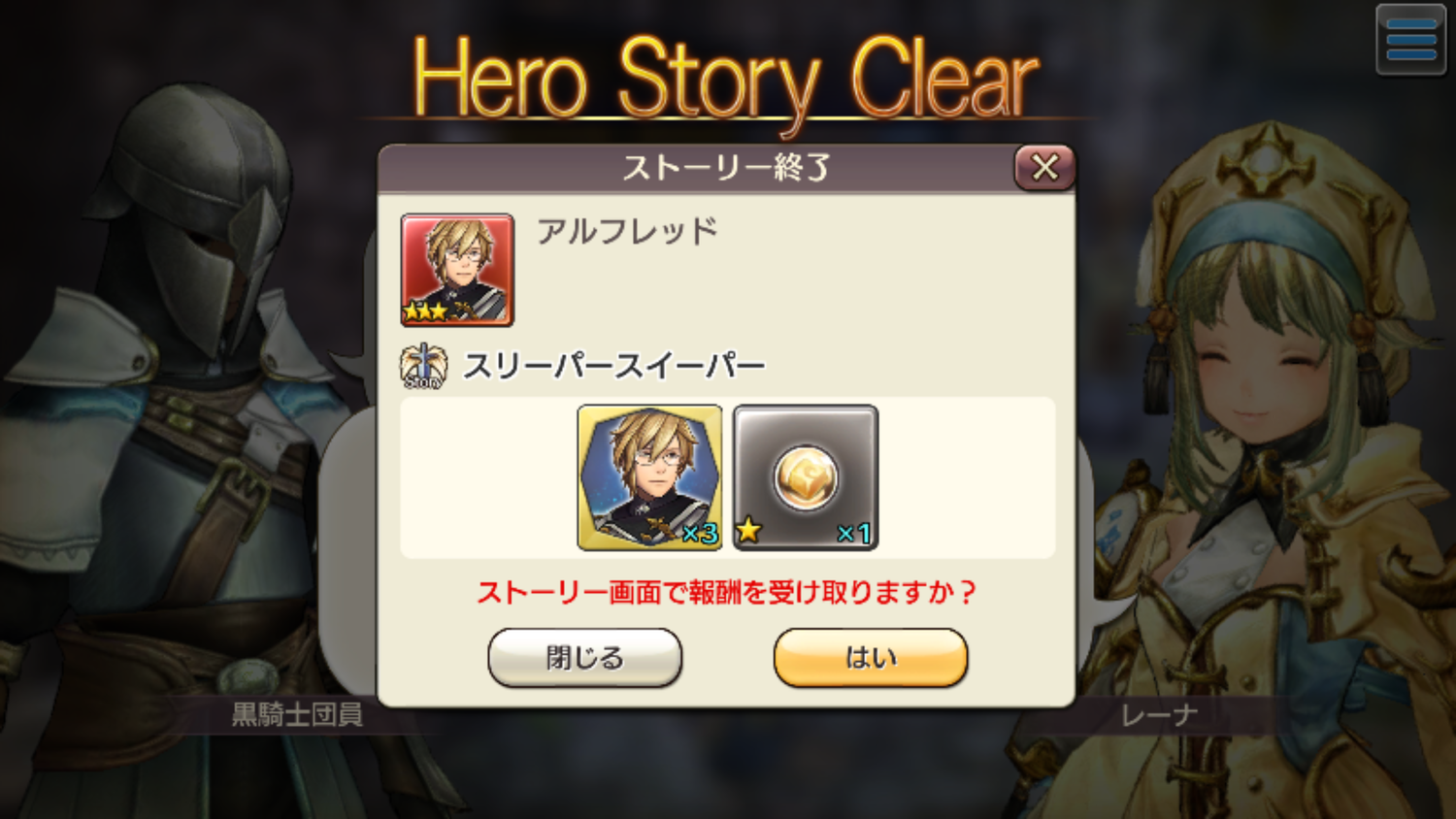Select the gold coin reward x1
This screenshot has height=819, width=1456.
[x=806, y=477]
